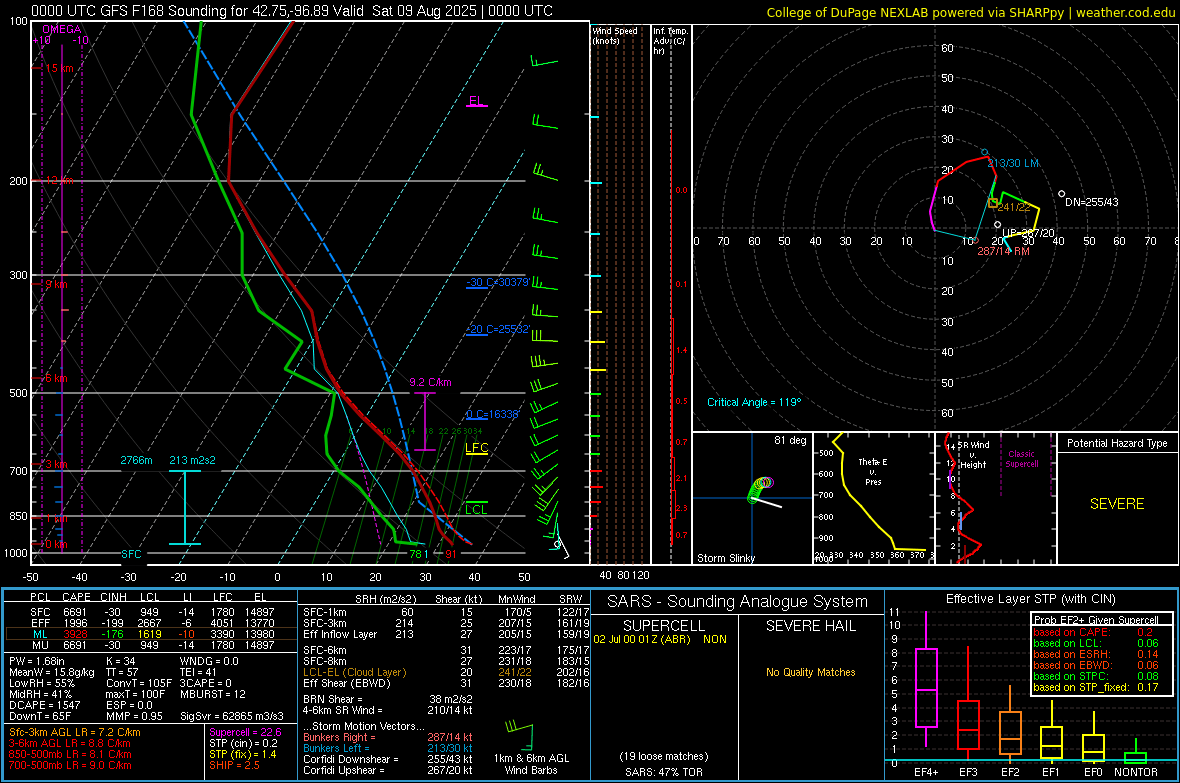Screen dimensions: 1180x783
Task: Select the SFC-1km shear row
Action: [446, 612]
